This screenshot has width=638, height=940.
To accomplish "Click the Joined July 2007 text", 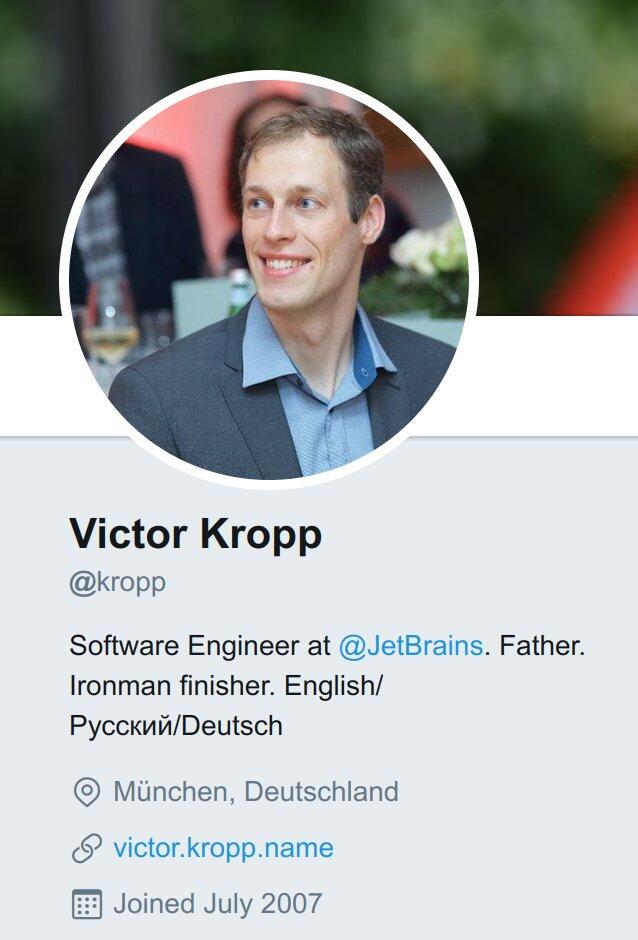I will click(x=218, y=903).
